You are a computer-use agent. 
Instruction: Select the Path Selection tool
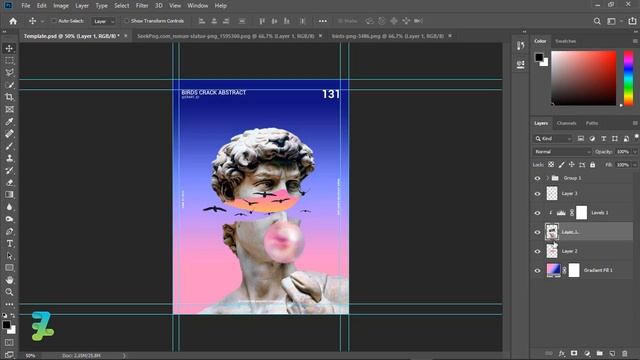9,256
